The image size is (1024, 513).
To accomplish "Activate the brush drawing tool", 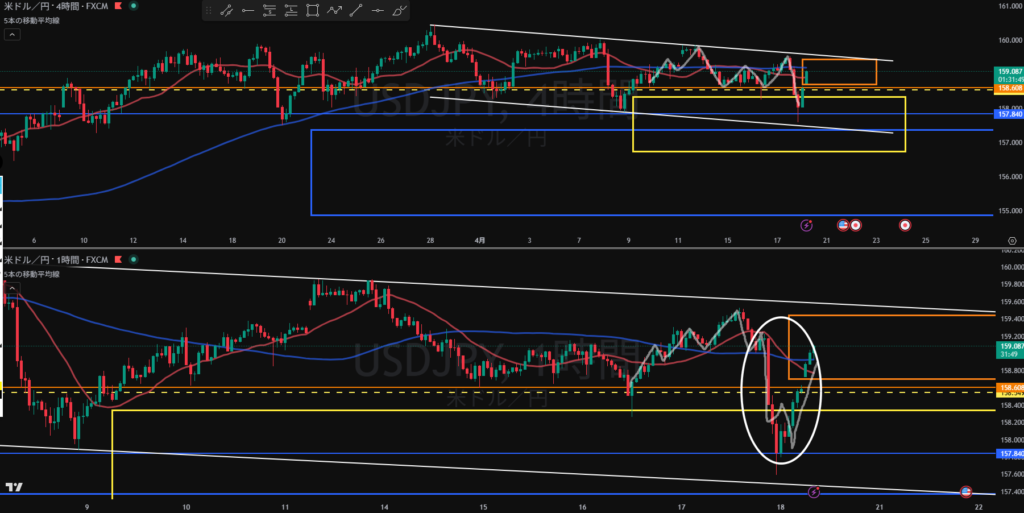I will pyautogui.click(x=399, y=12).
